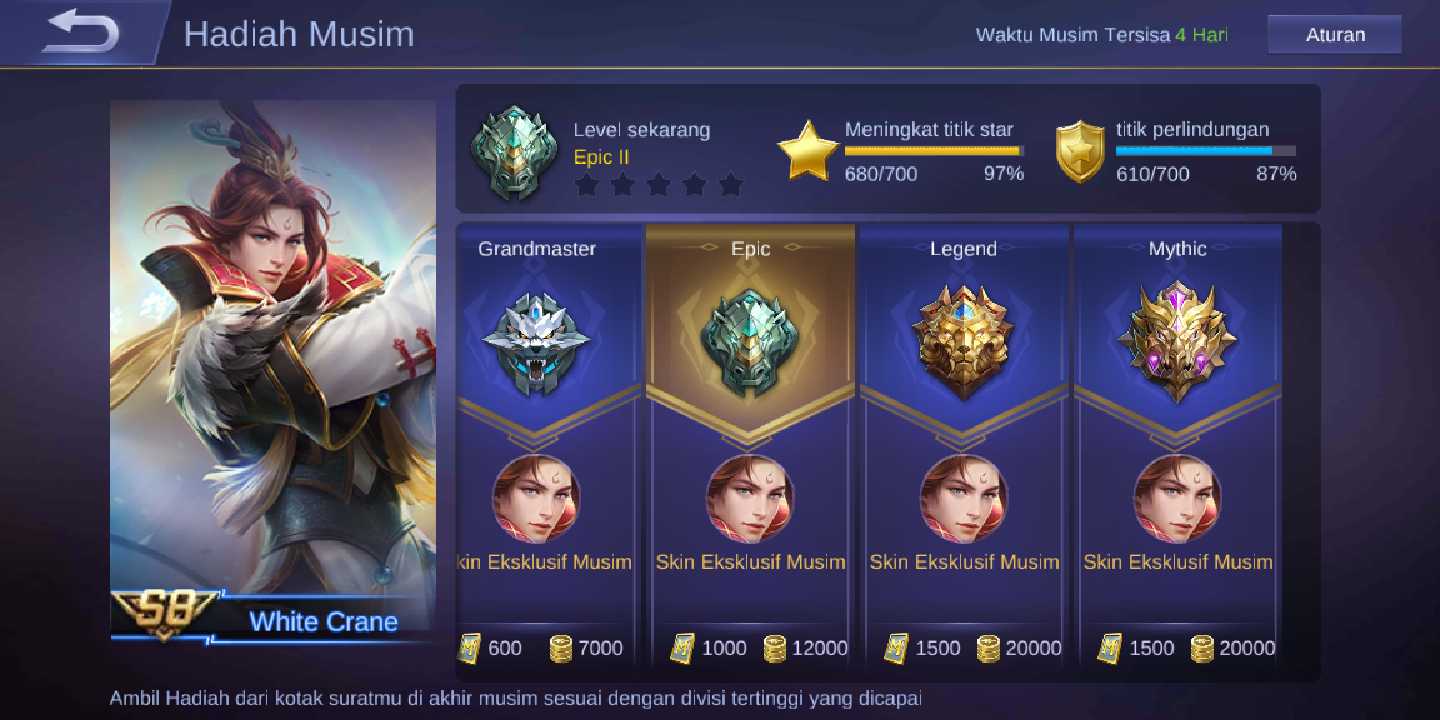Open the Aturan rules button
1440x720 pixels.
1335,35
